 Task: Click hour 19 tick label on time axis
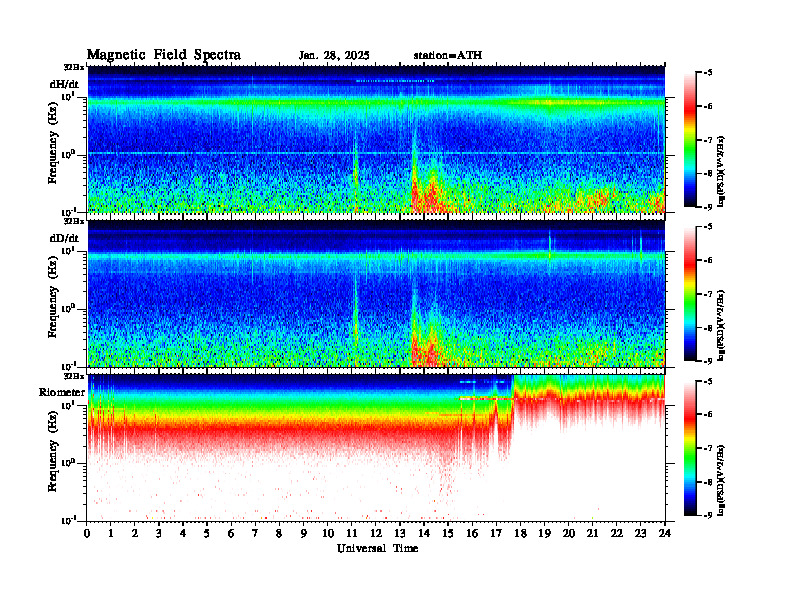(544, 534)
